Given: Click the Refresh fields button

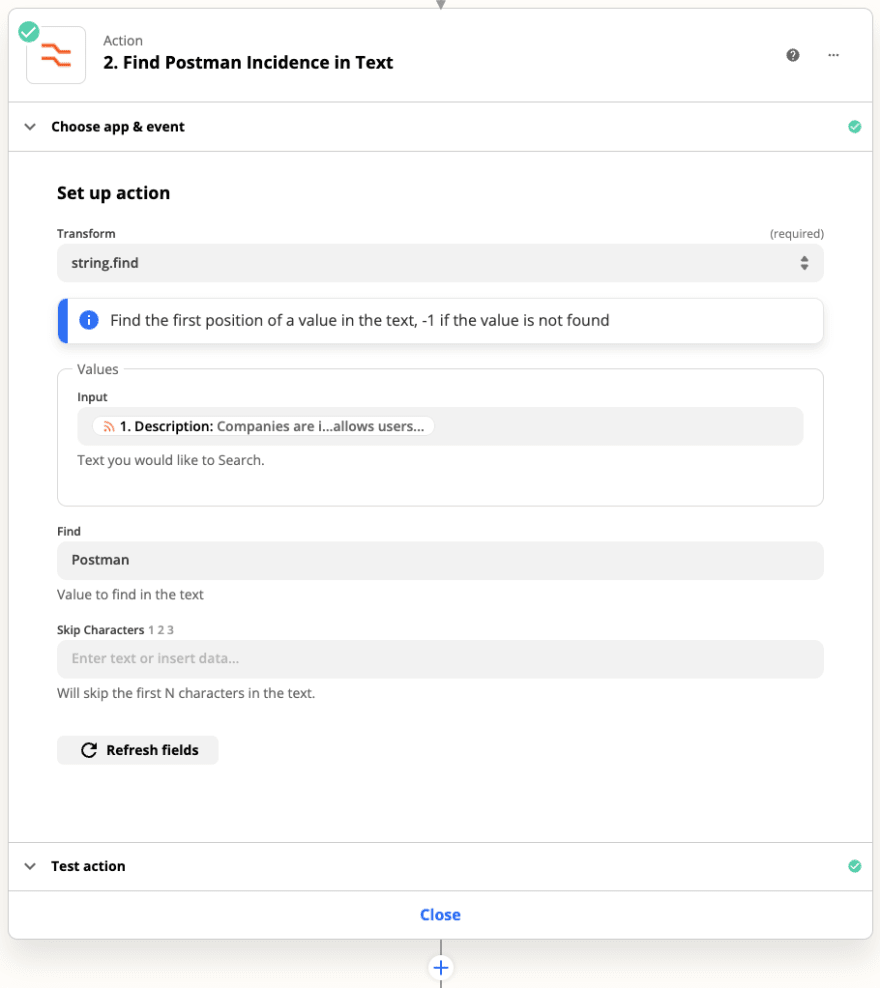Looking at the screenshot, I should [x=137, y=750].
